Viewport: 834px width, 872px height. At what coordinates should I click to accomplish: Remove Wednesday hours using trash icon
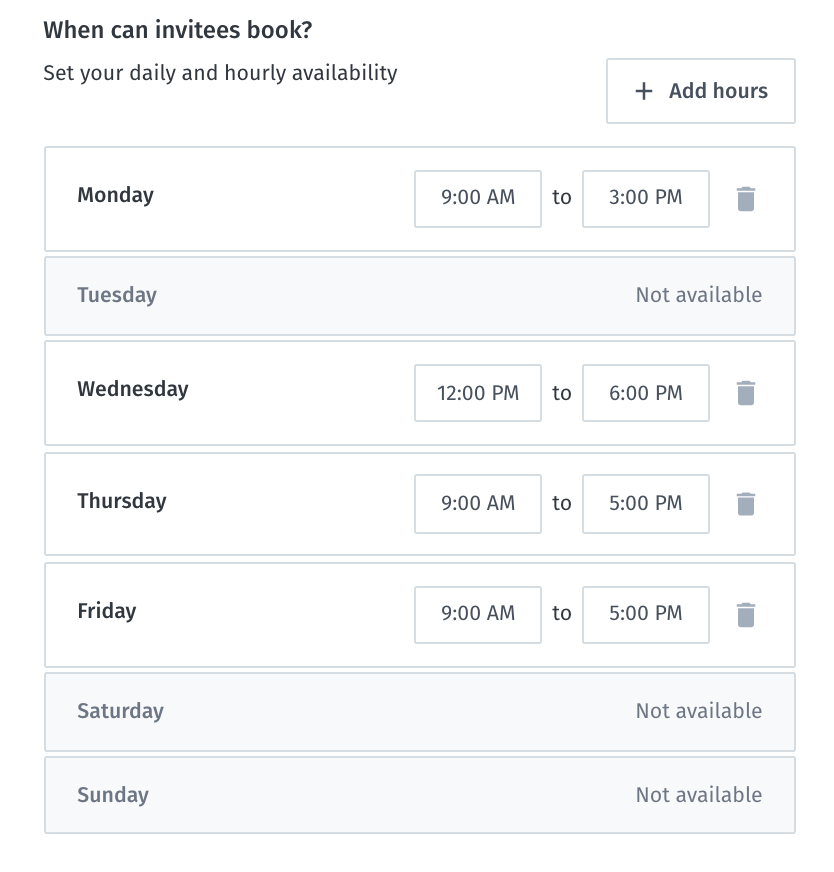pos(745,393)
